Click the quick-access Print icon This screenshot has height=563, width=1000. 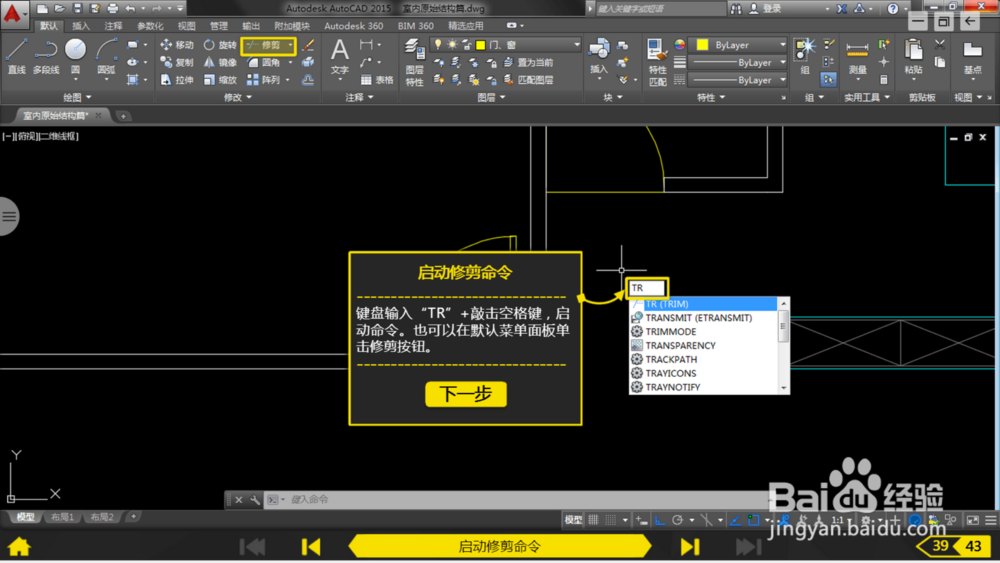tap(112, 8)
